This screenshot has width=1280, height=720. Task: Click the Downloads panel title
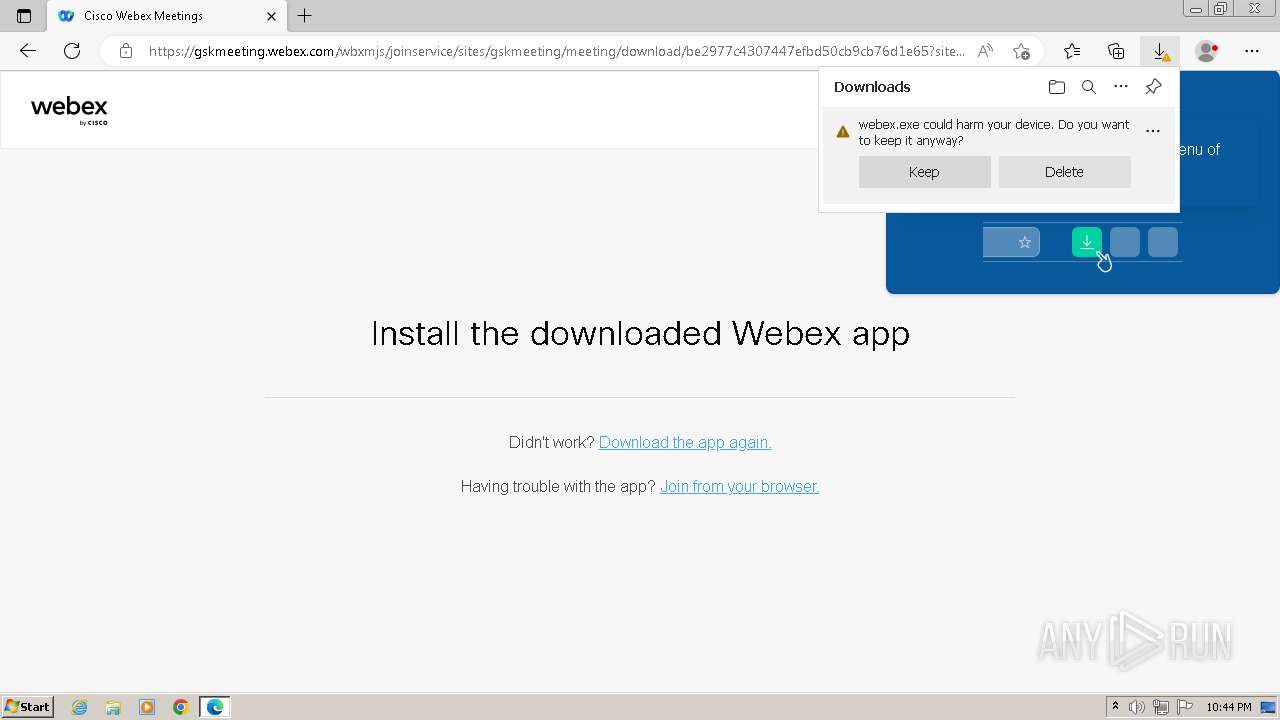pyautogui.click(x=872, y=87)
